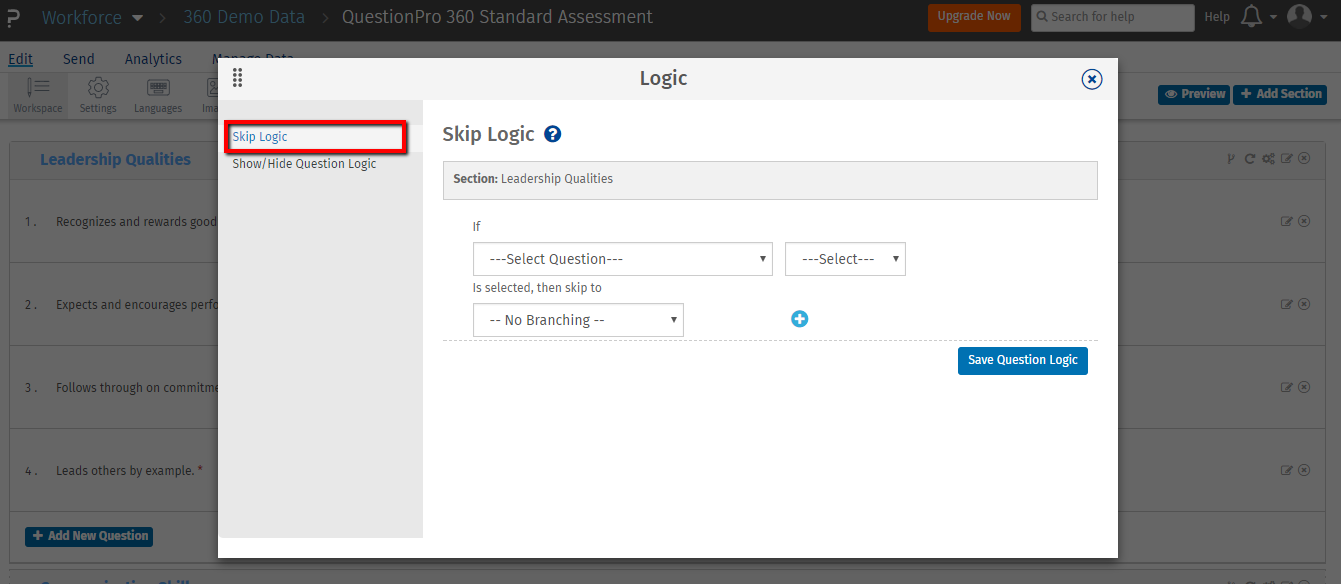Click the Search for help field
This screenshot has width=1341, height=584.
pyautogui.click(x=1112, y=17)
